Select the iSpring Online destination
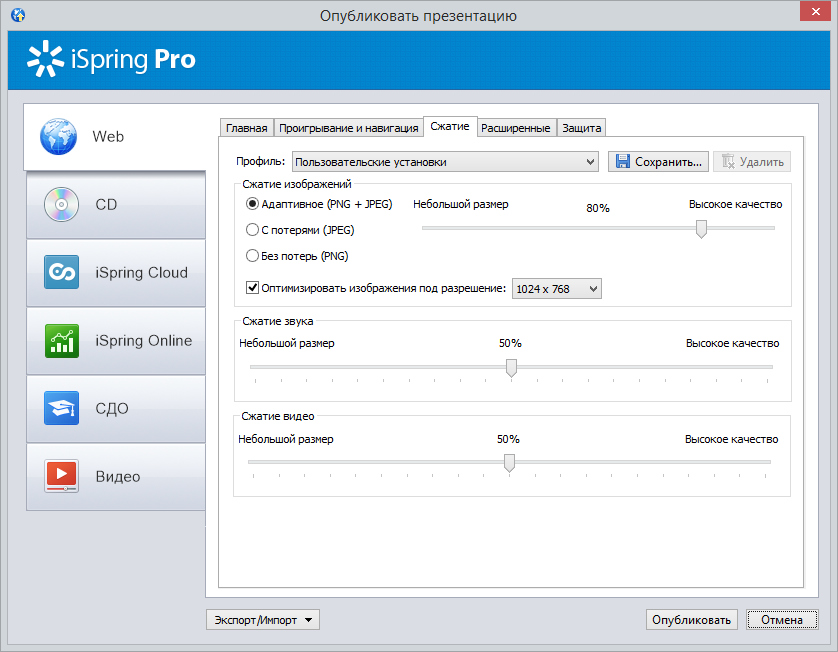 (x=116, y=340)
